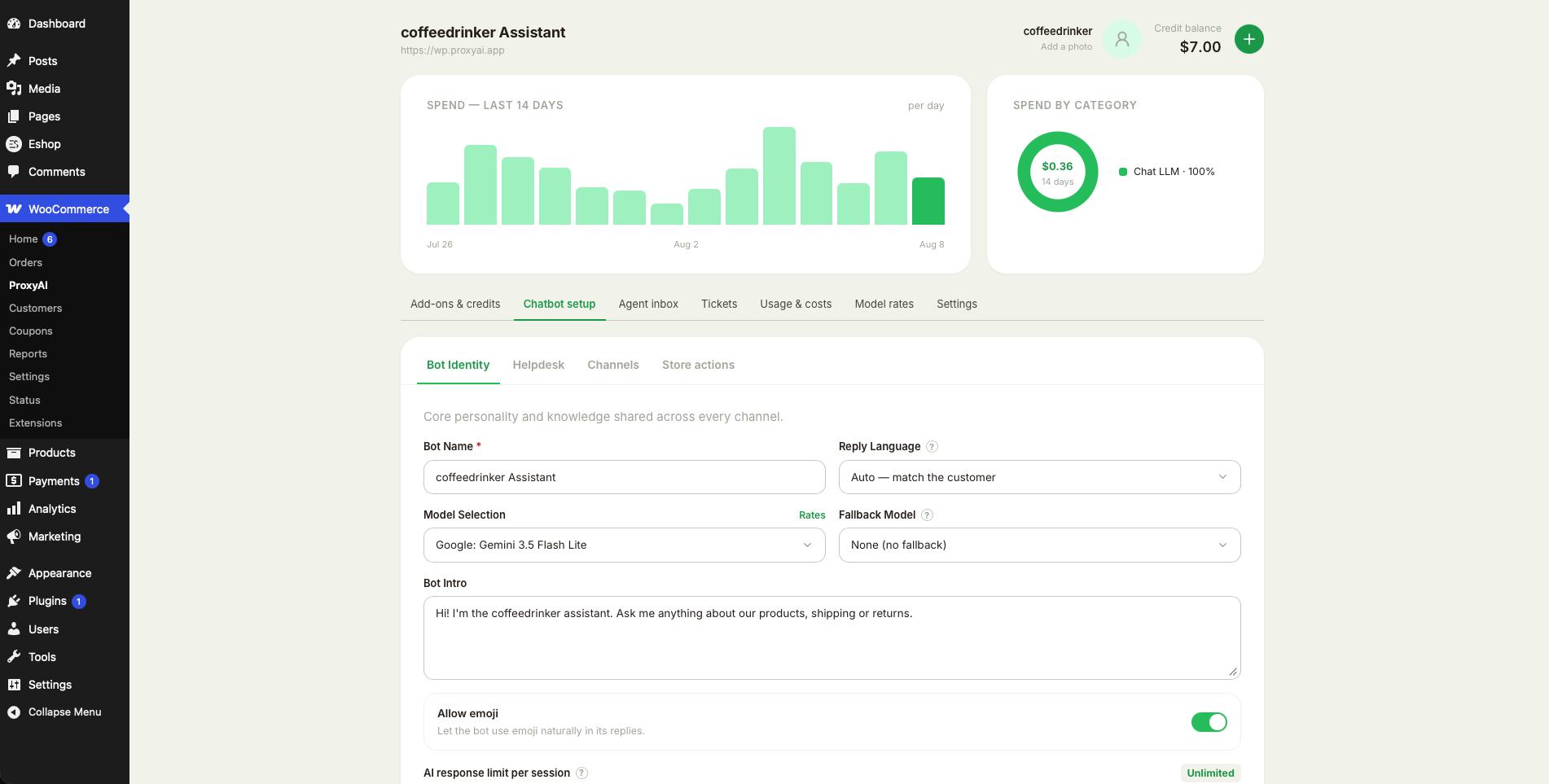
Task: Open the Reply Language dropdown
Action: click(x=1039, y=477)
